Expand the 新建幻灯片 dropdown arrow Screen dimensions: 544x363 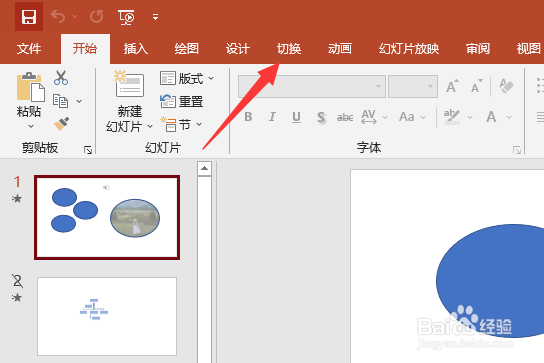tap(150, 126)
